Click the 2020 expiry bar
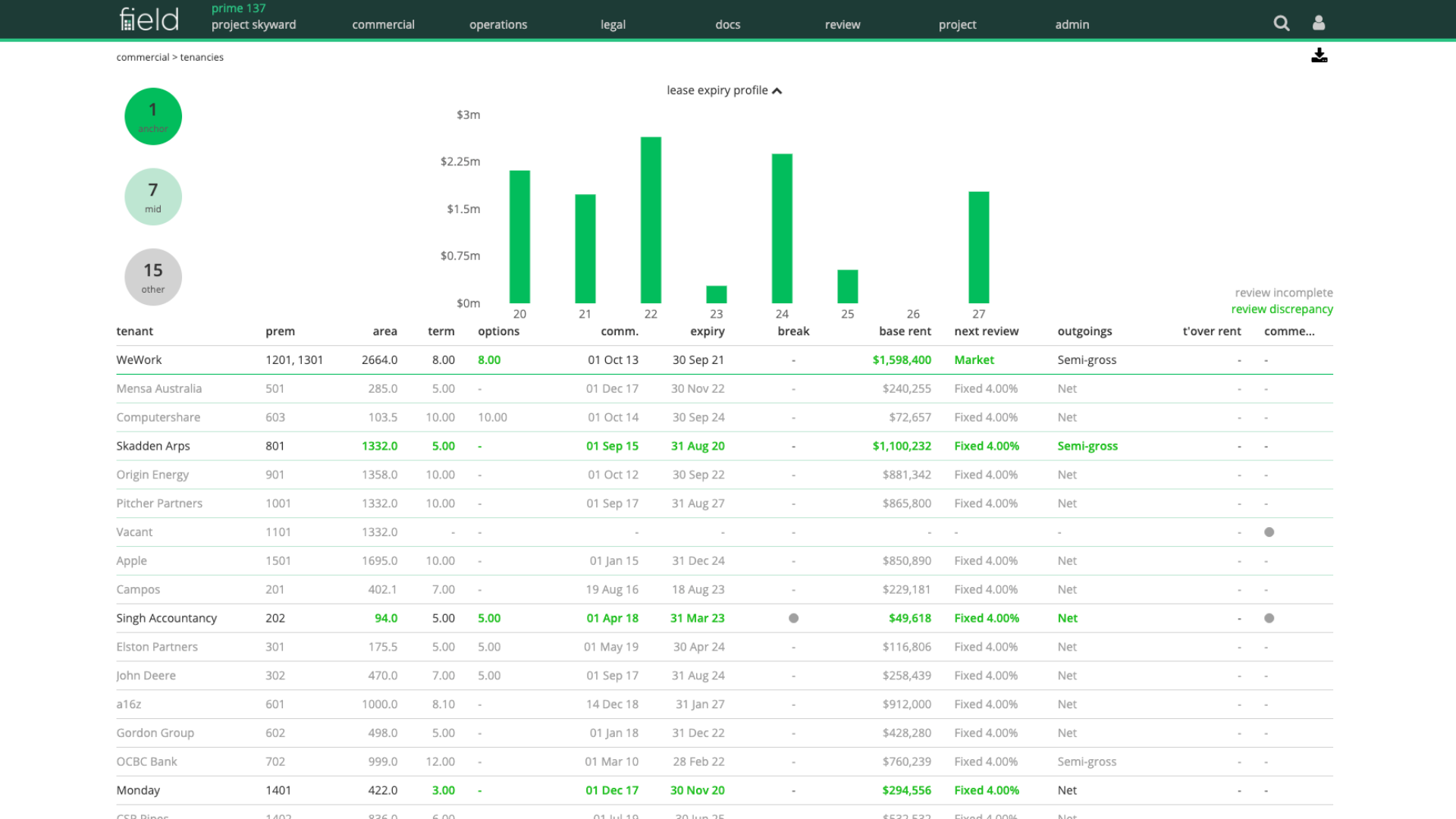Image resolution: width=1456 pixels, height=819 pixels. [519, 237]
